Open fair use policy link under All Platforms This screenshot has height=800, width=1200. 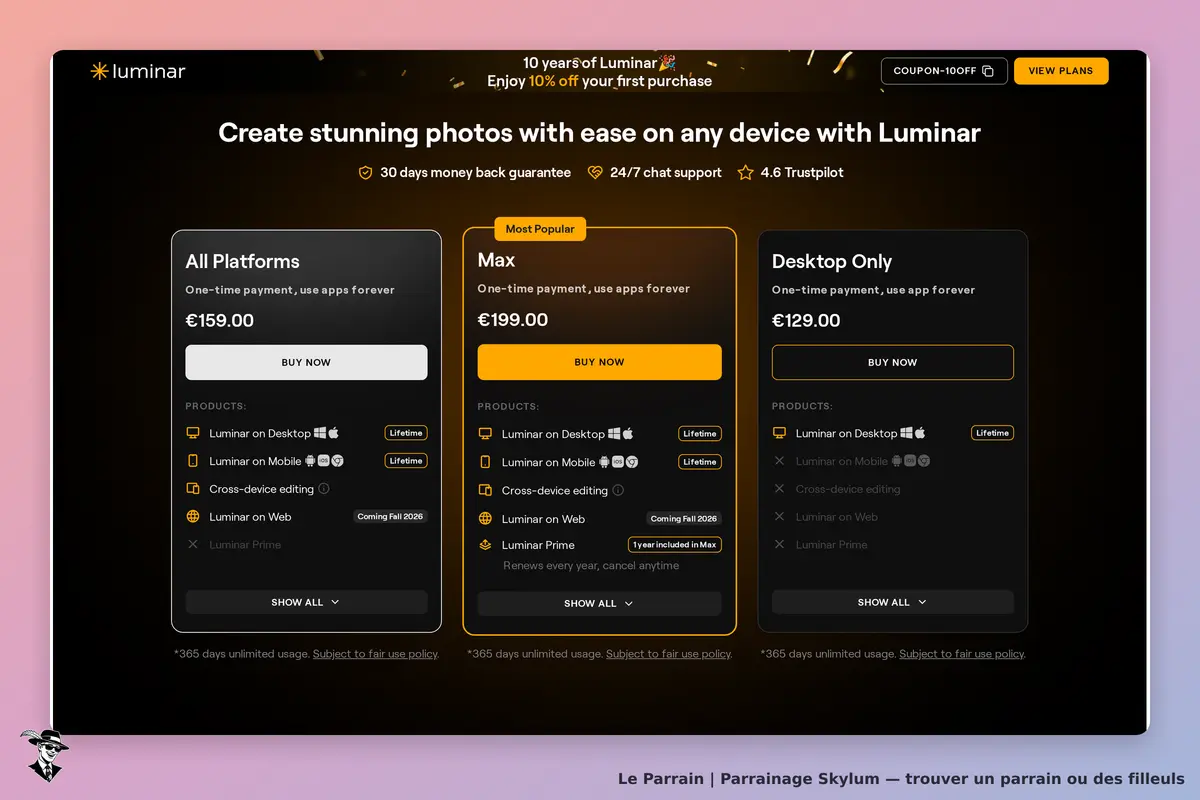tap(375, 654)
